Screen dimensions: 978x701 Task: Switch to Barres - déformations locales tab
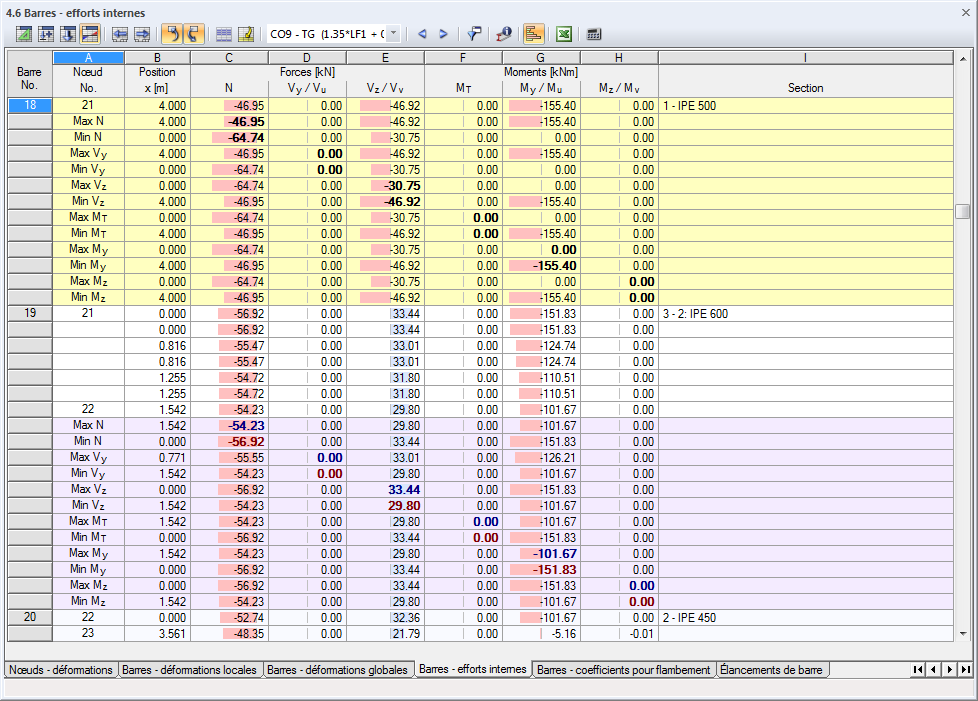(x=189, y=670)
